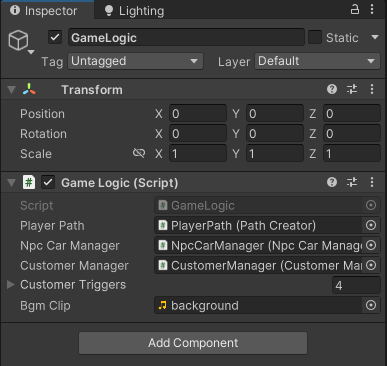Open object picker for Npc Car Manager
Viewport: 387px width, 366px height.
tap(371, 245)
